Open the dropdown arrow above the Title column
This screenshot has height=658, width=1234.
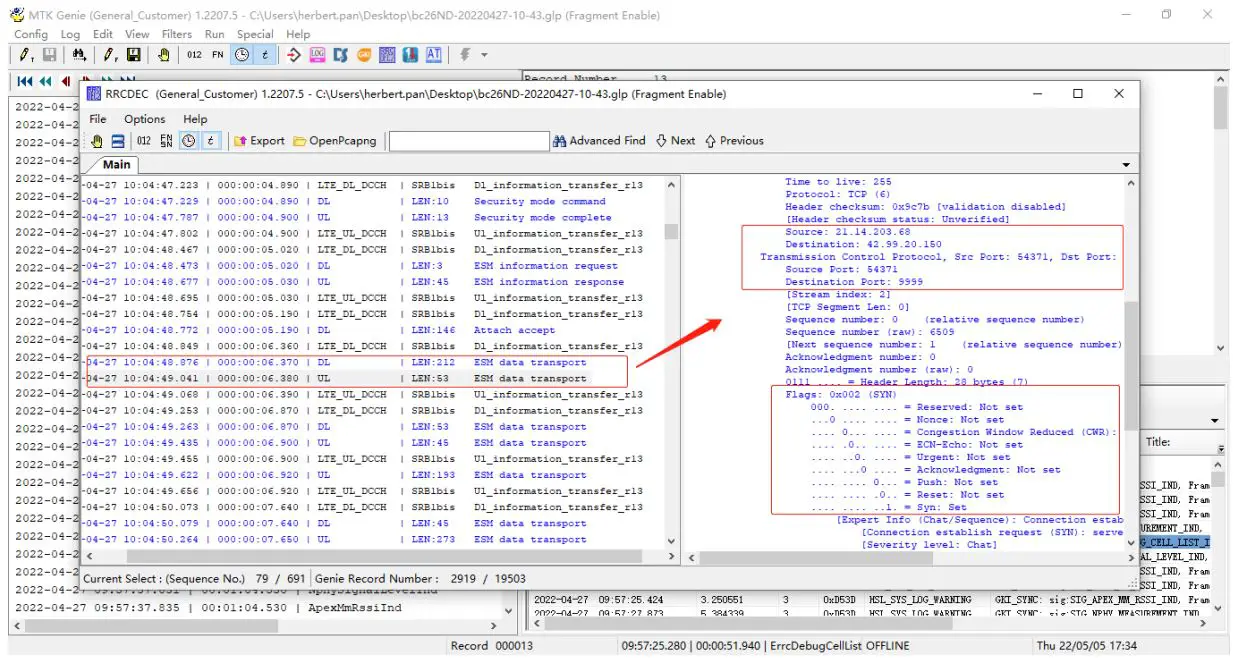pos(1215,421)
